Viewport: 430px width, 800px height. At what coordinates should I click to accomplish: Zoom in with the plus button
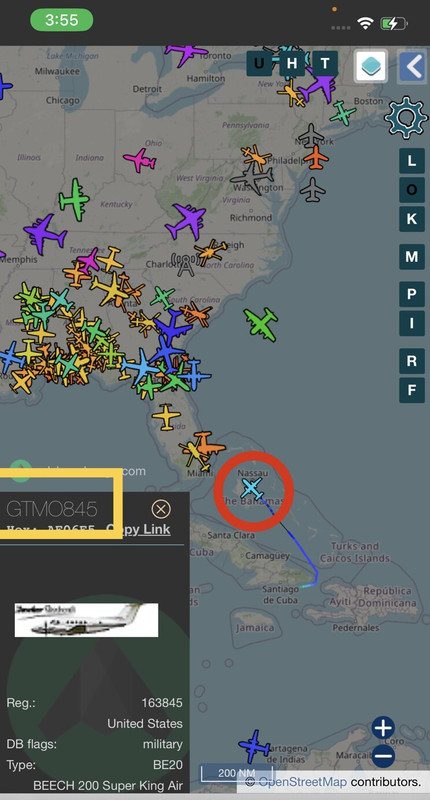(383, 728)
